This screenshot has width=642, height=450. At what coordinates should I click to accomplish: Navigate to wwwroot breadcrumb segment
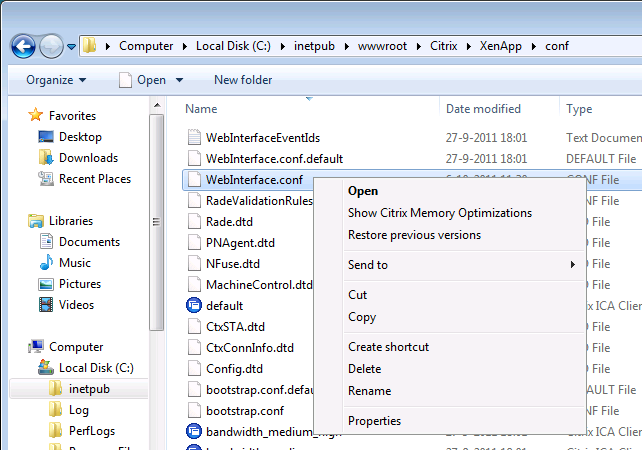(x=382, y=46)
